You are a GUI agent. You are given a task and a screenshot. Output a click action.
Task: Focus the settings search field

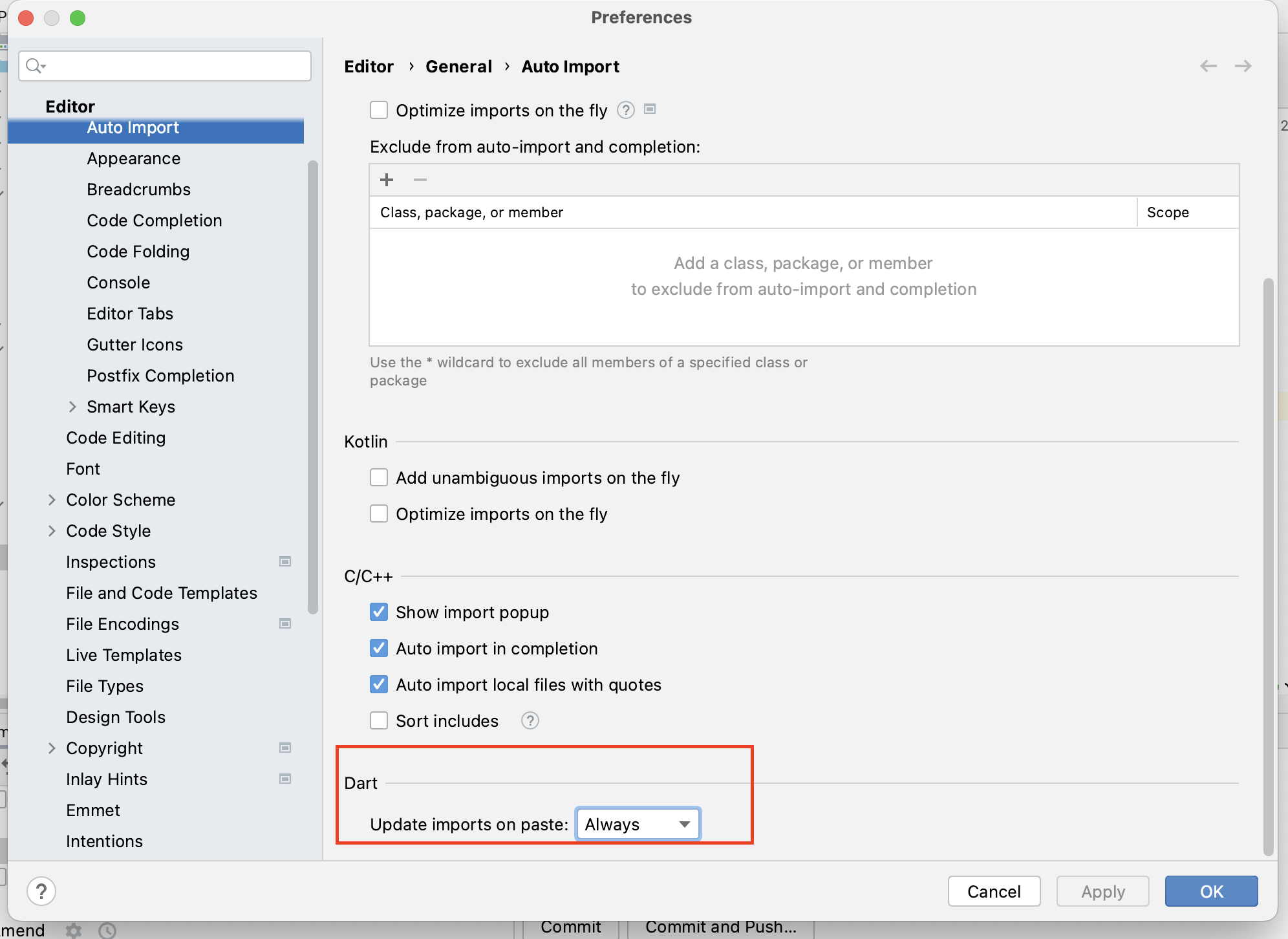coord(175,66)
